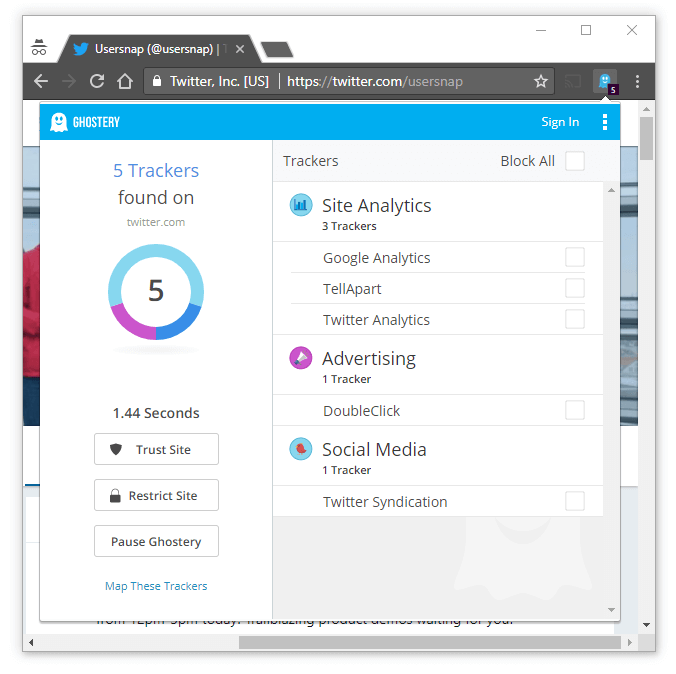Screen dimensions: 676x674
Task: Block the TellApart tracker
Action: (x=575, y=288)
